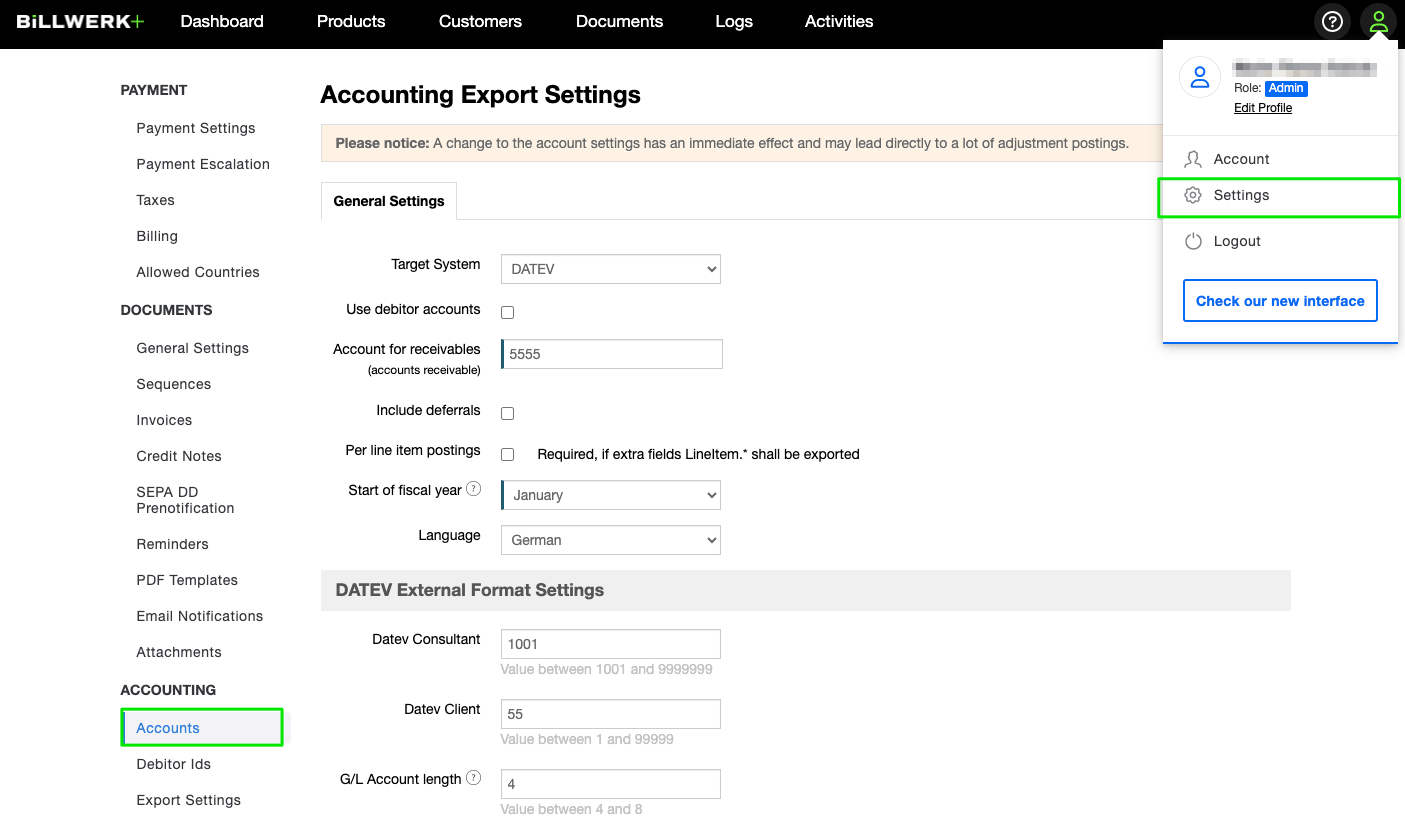Check Per line item postings box

point(507,454)
